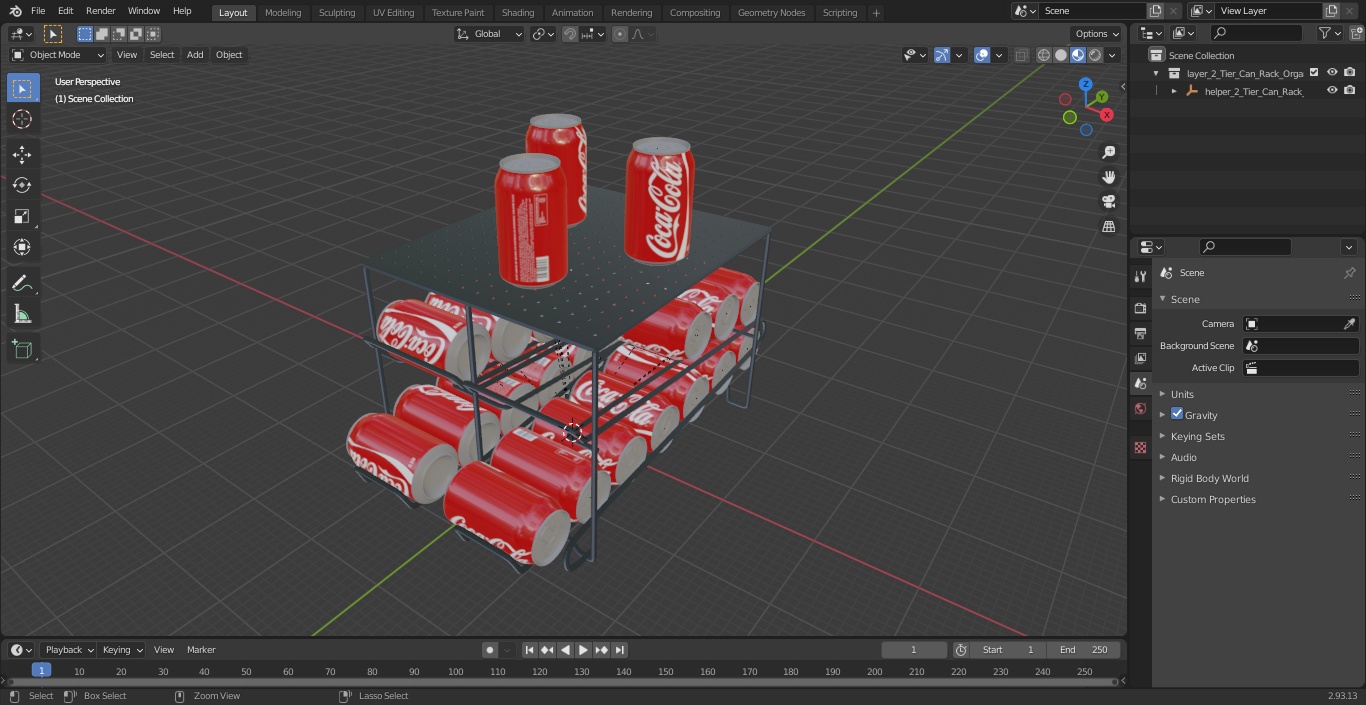Select the Annotate tool
This screenshot has width=1366, height=705.
tap(22, 283)
